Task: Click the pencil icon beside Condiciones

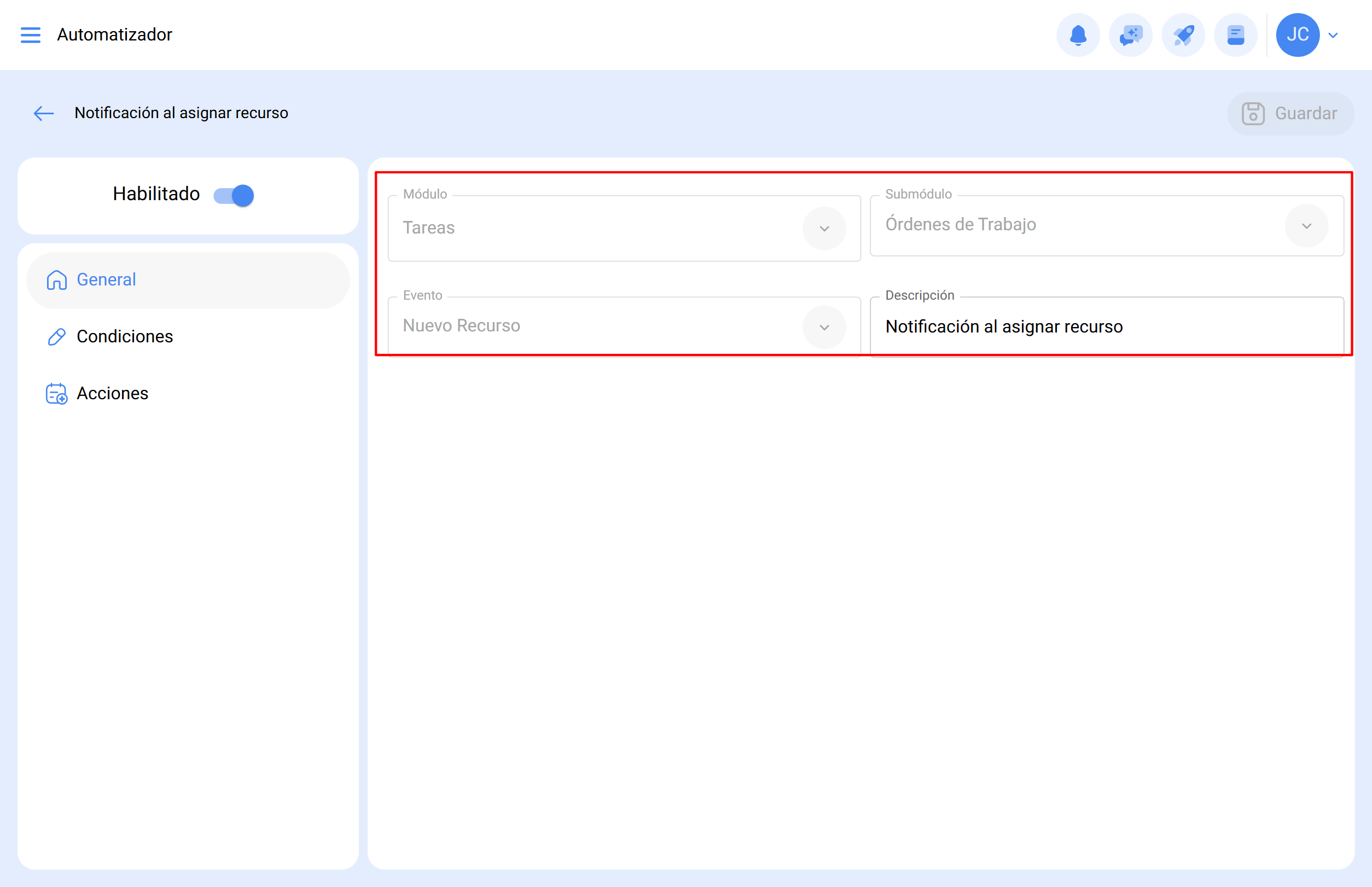Action: click(56, 336)
